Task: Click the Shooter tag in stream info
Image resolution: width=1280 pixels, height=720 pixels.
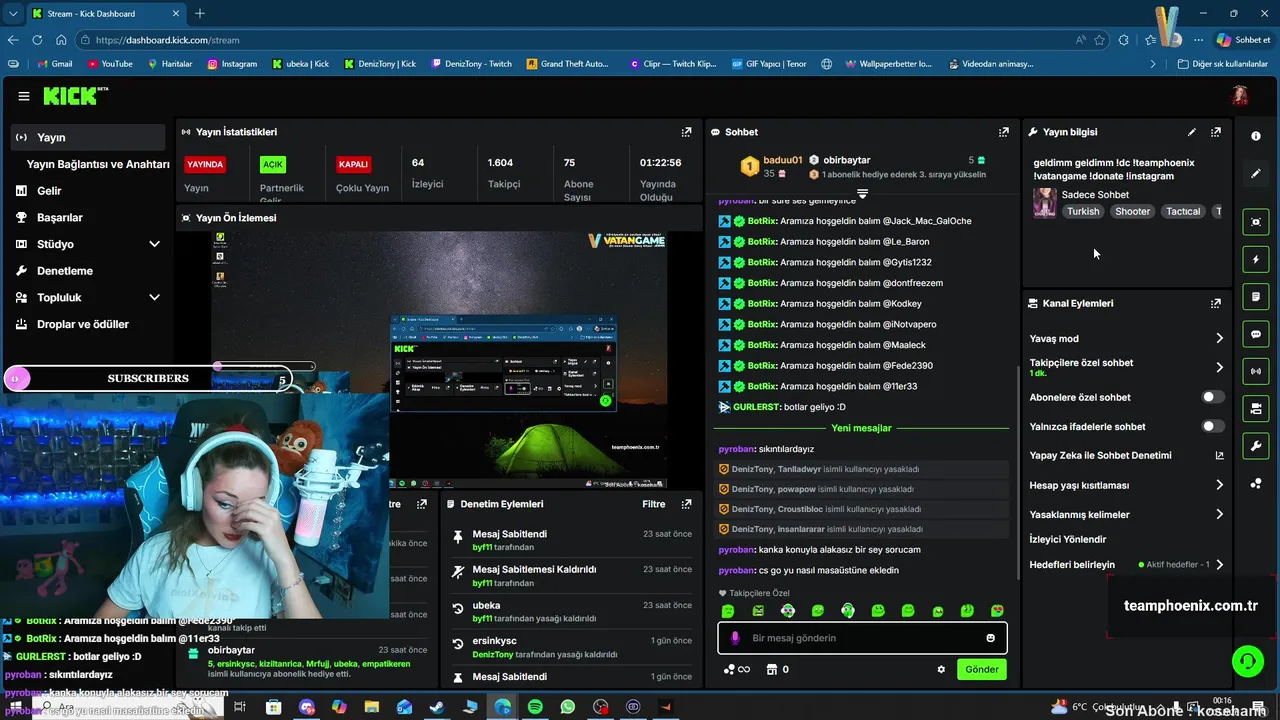Action: pos(1132,211)
